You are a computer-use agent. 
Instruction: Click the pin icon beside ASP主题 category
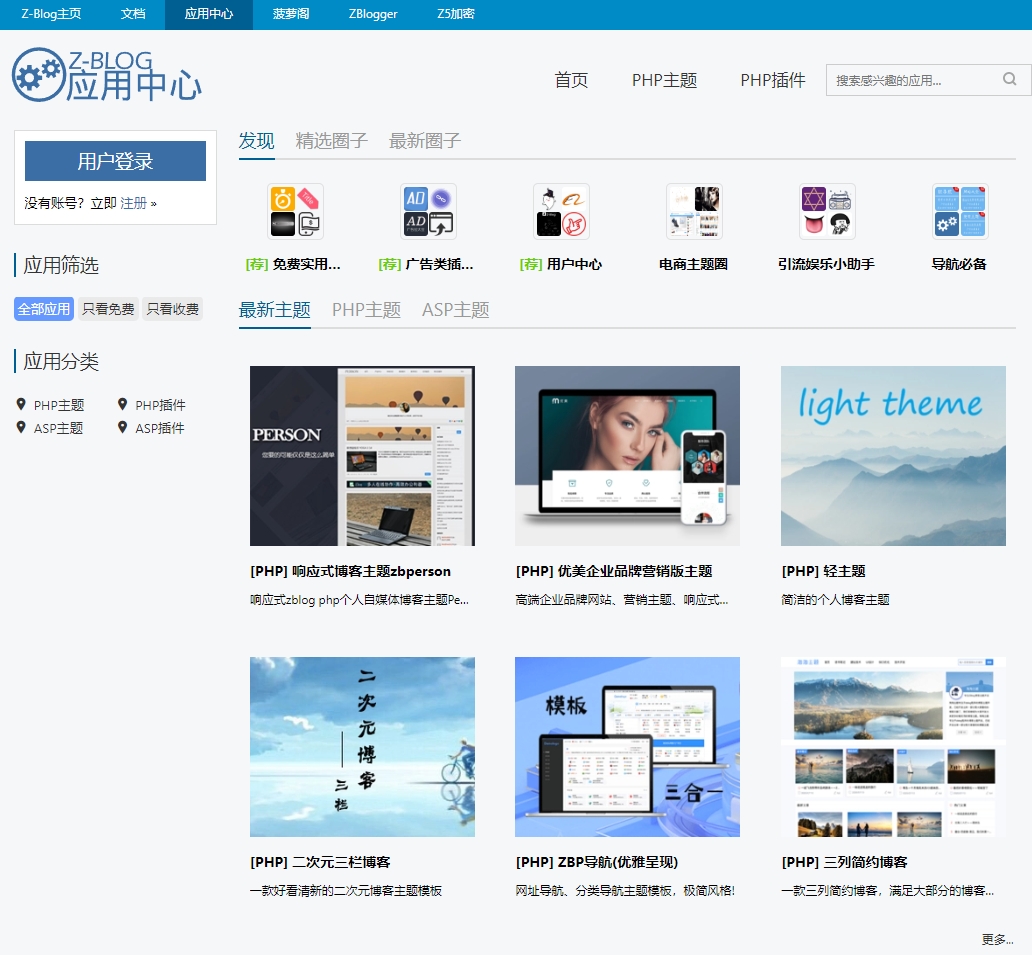pyautogui.click(x=21, y=427)
